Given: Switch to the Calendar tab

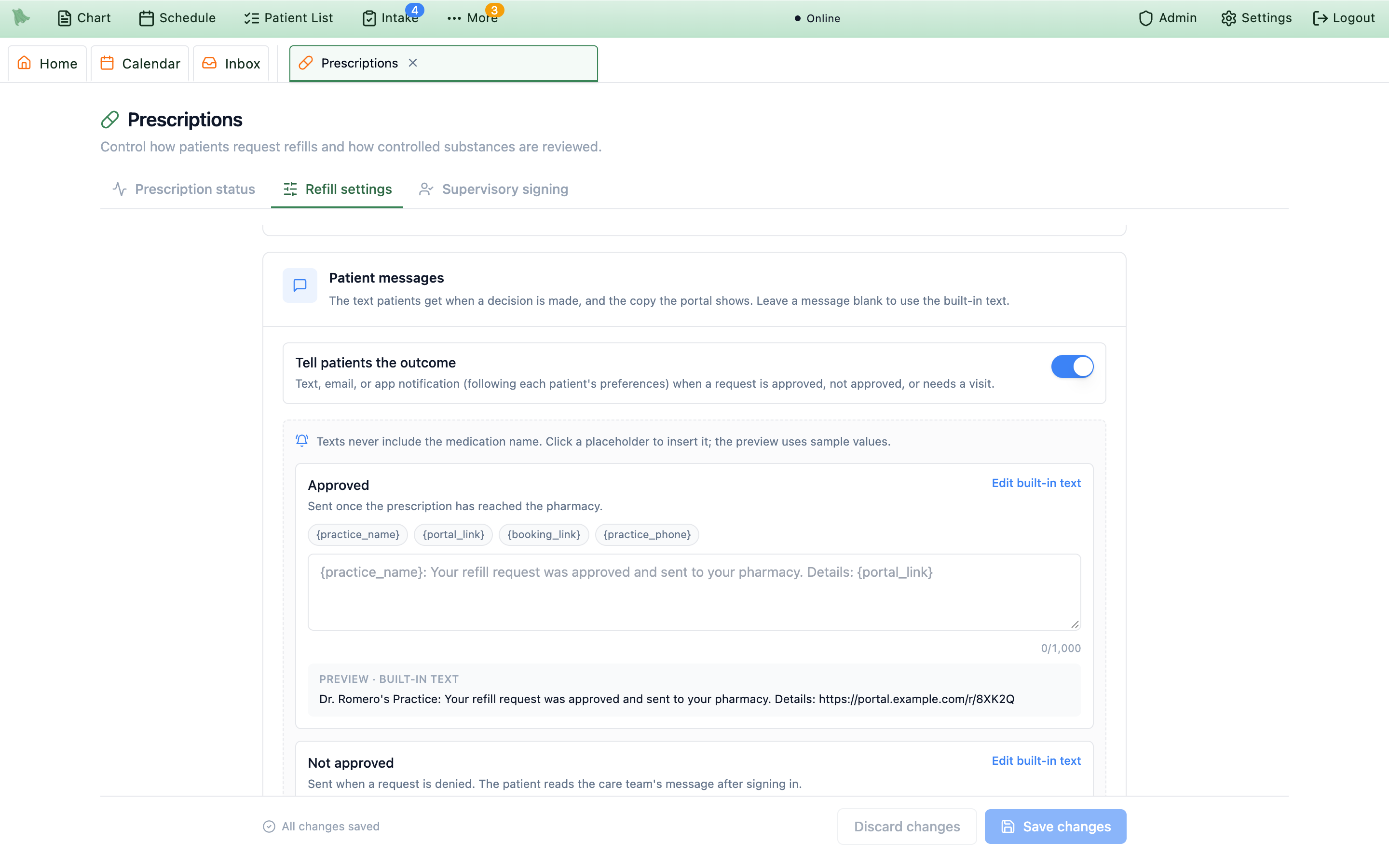Looking at the screenshot, I should pos(140,63).
